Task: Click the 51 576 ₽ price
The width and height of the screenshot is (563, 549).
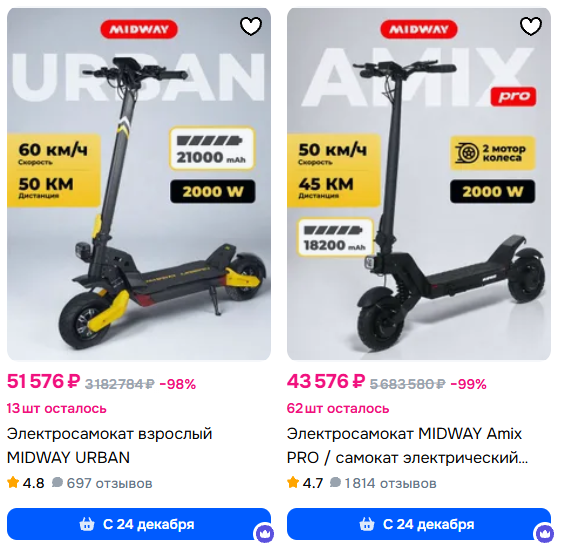Action: pyautogui.click(x=43, y=381)
